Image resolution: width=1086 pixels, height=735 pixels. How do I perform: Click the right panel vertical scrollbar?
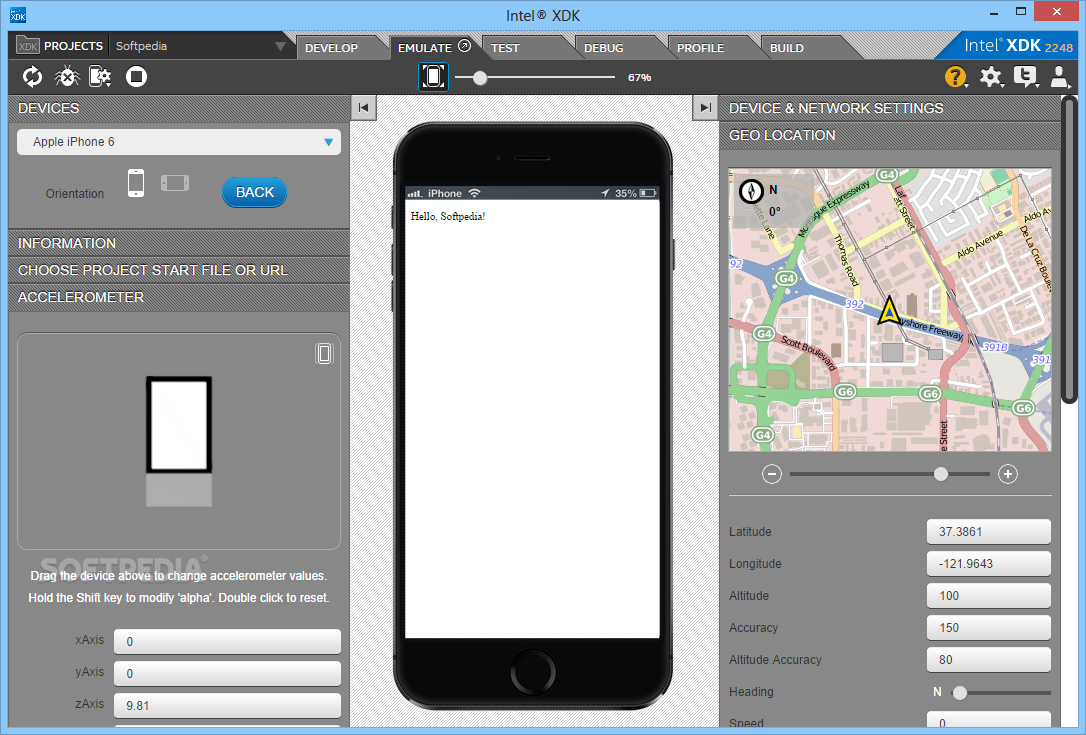(x=1069, y=249)
